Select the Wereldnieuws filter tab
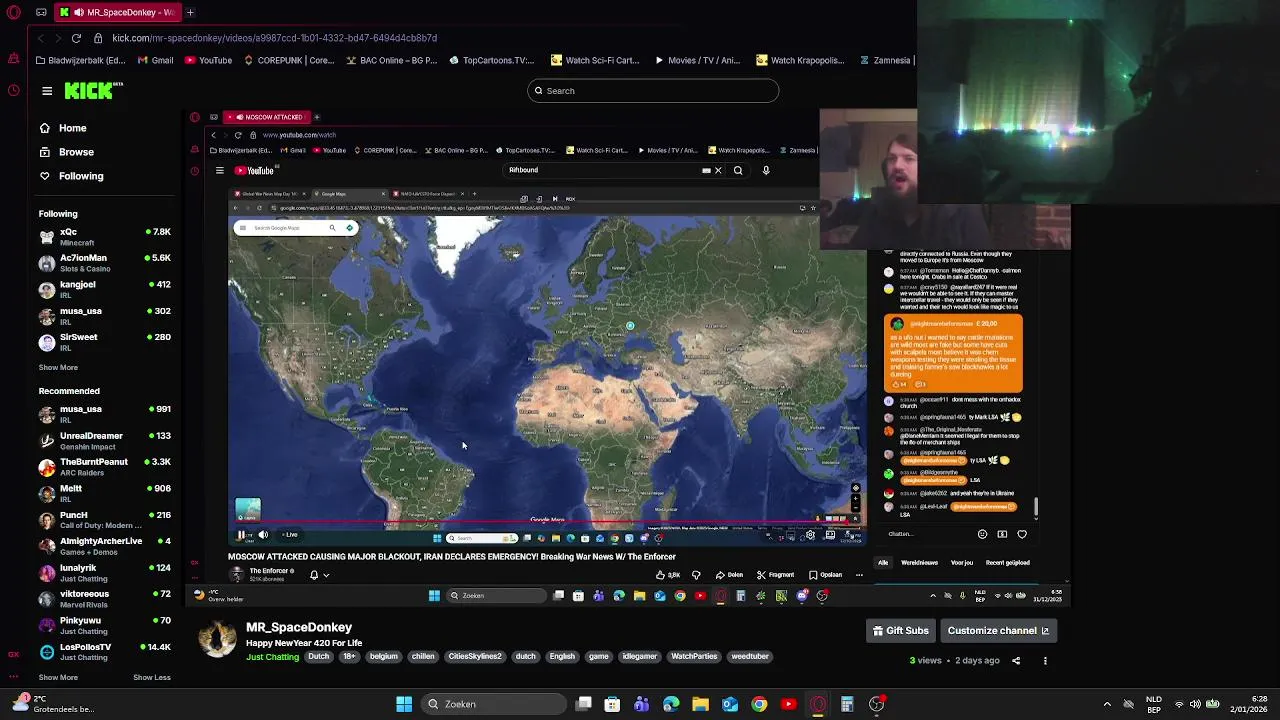The image size is (1280, 720). pos(920,563)
